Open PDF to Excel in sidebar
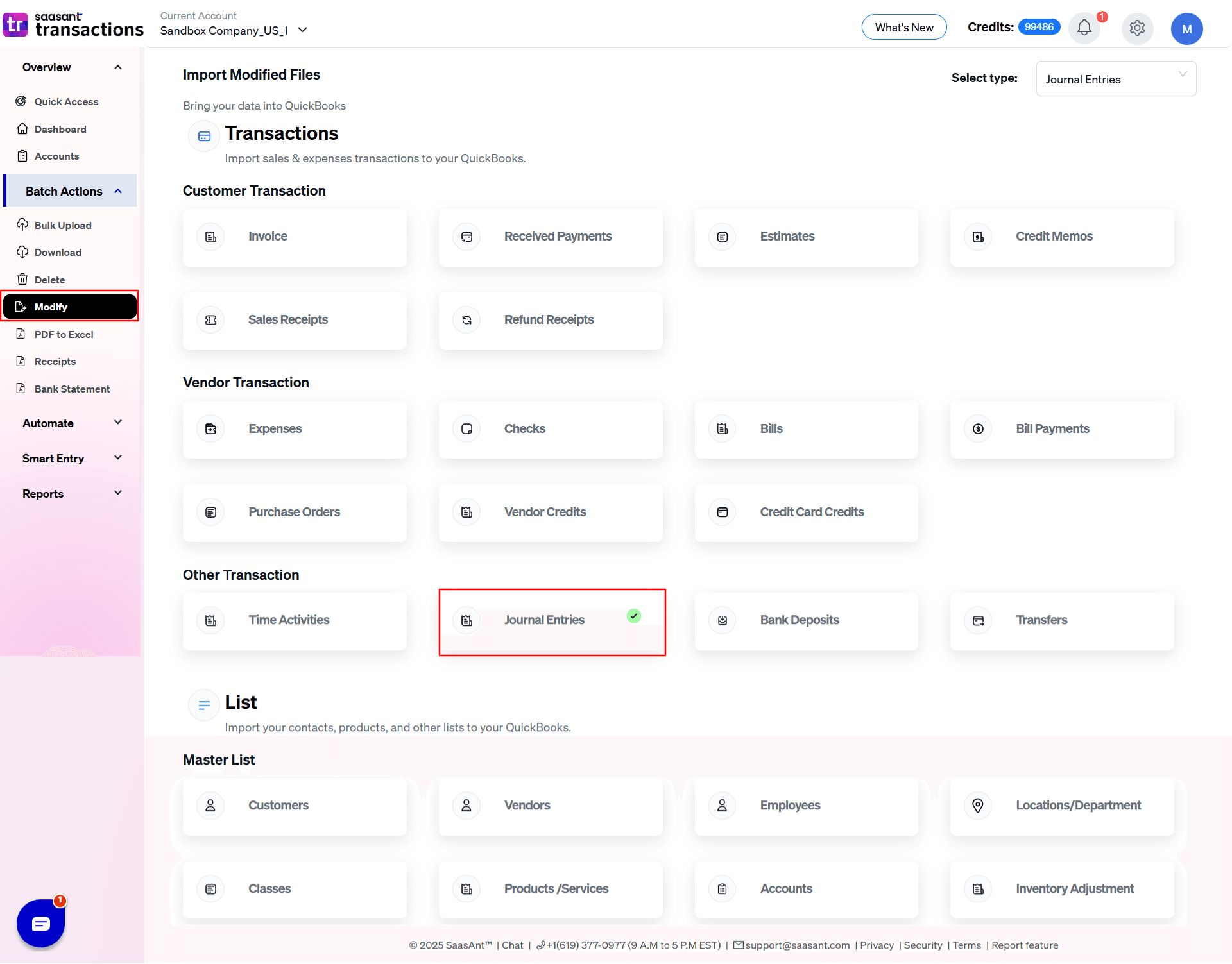The height and width of the screenshot is (964, 1232). coord(64,334)
